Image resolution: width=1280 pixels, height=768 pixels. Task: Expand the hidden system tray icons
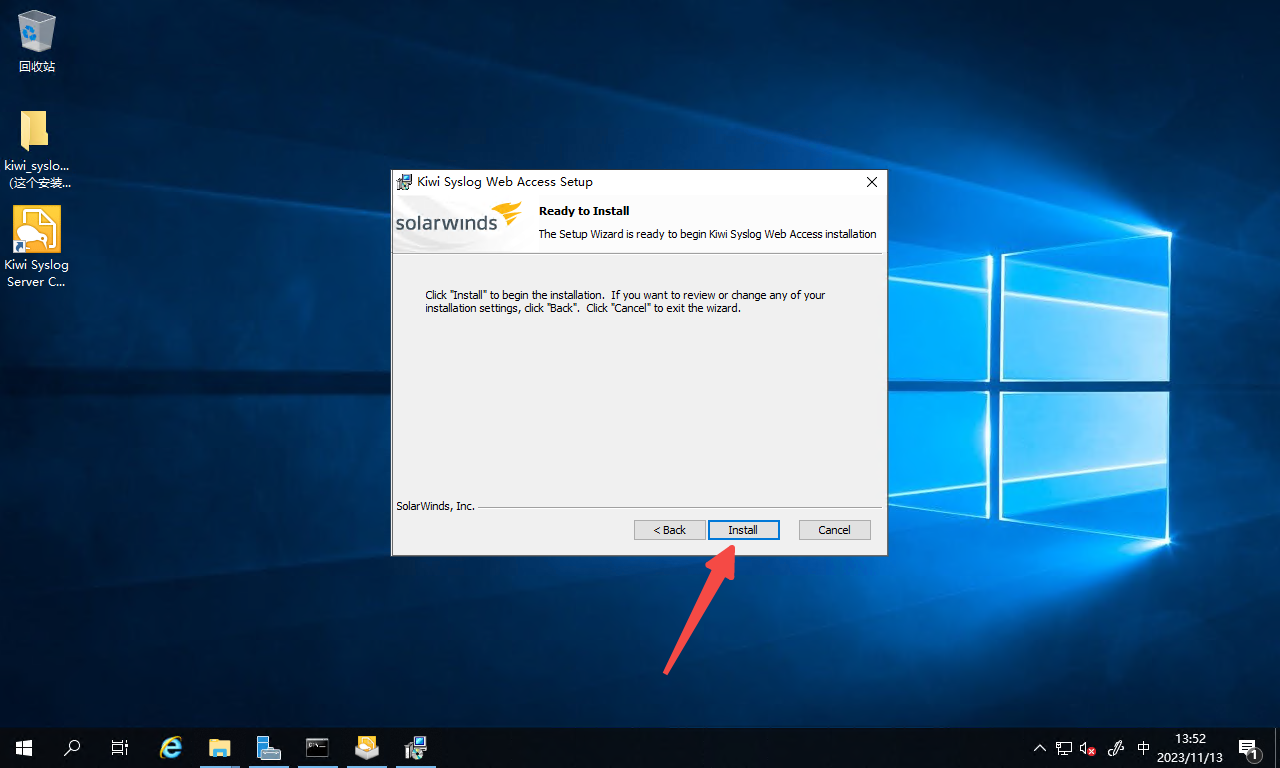(1039, 748)
